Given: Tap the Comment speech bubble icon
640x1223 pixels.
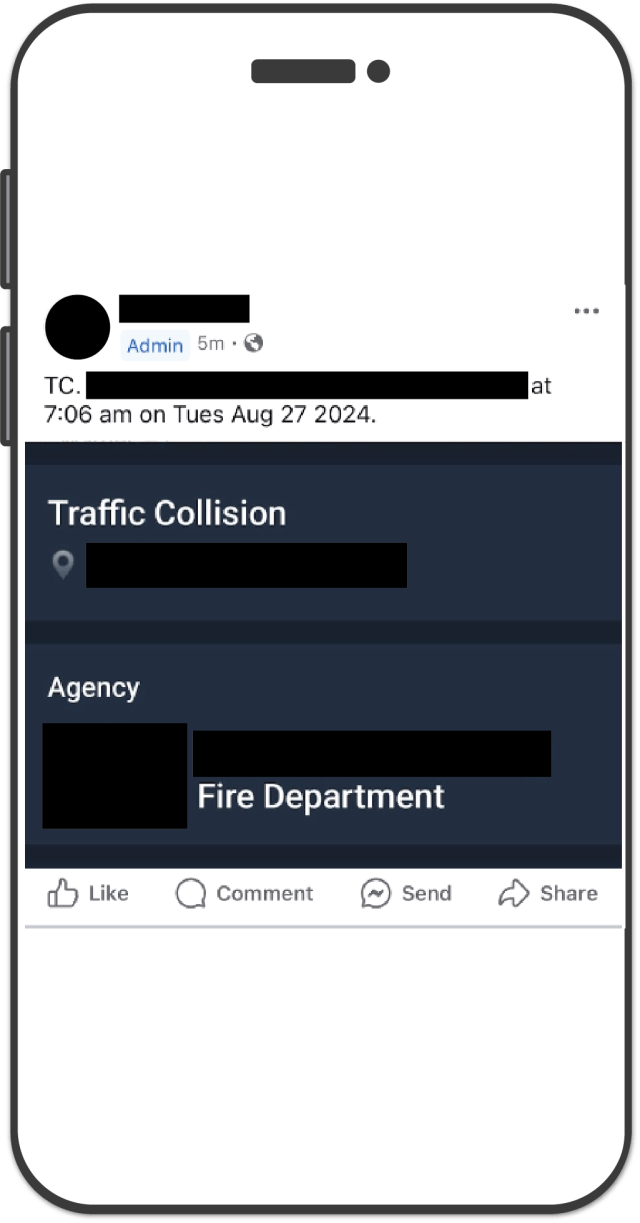Looking at the screenshot, I should 190,893.
